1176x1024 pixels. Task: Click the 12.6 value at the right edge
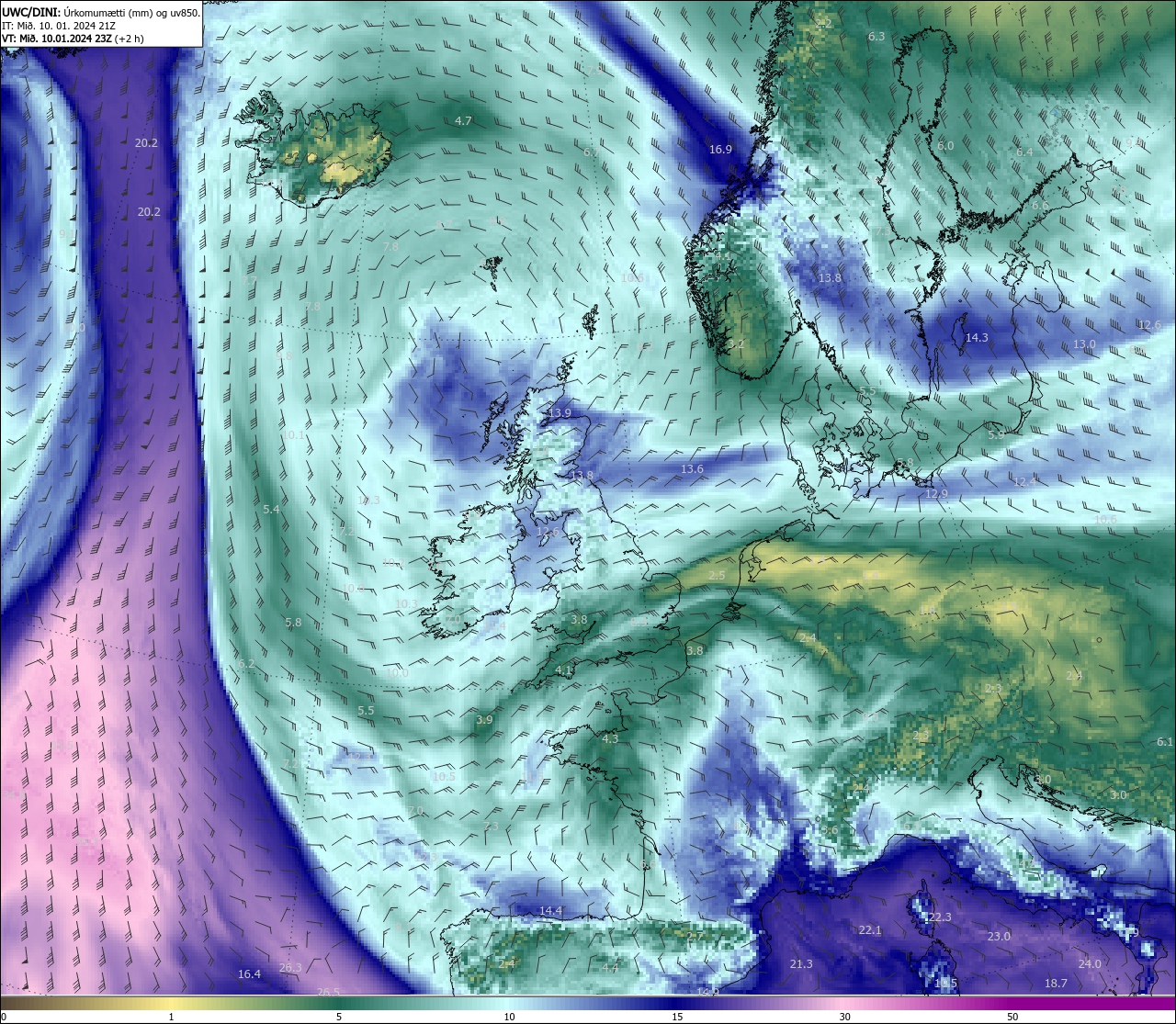pos(1149,325)
